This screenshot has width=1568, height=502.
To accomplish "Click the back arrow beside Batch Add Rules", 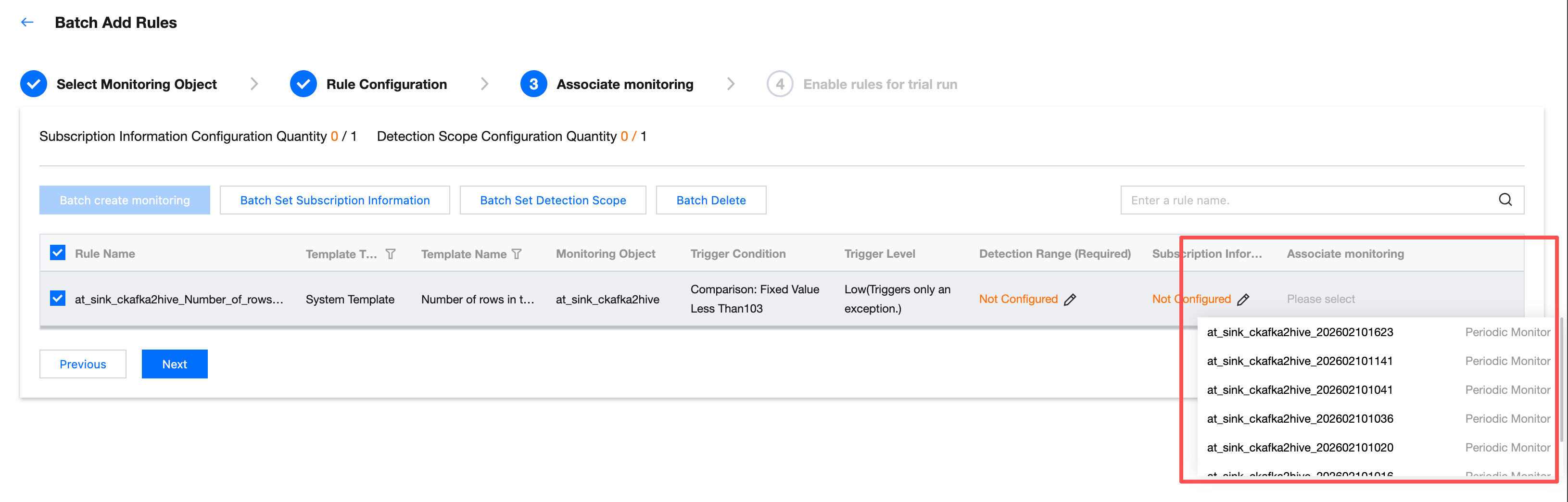I will 27,23.
